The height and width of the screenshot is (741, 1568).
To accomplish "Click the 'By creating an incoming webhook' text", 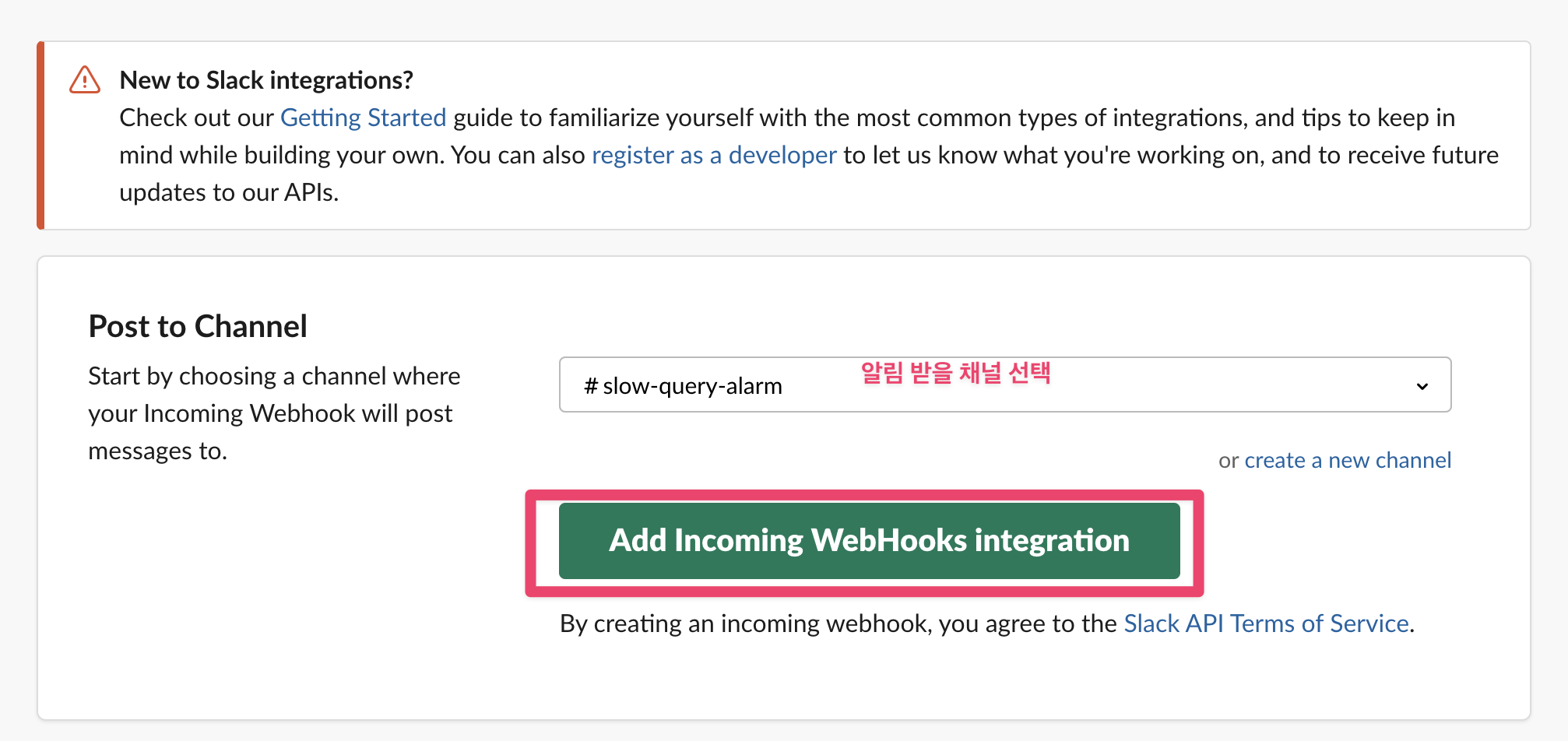I will click(x=838, y=623).
